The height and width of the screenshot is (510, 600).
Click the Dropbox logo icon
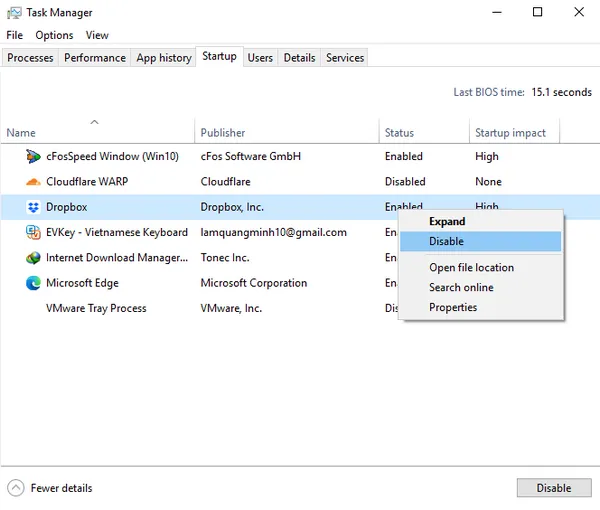point(33,207)
